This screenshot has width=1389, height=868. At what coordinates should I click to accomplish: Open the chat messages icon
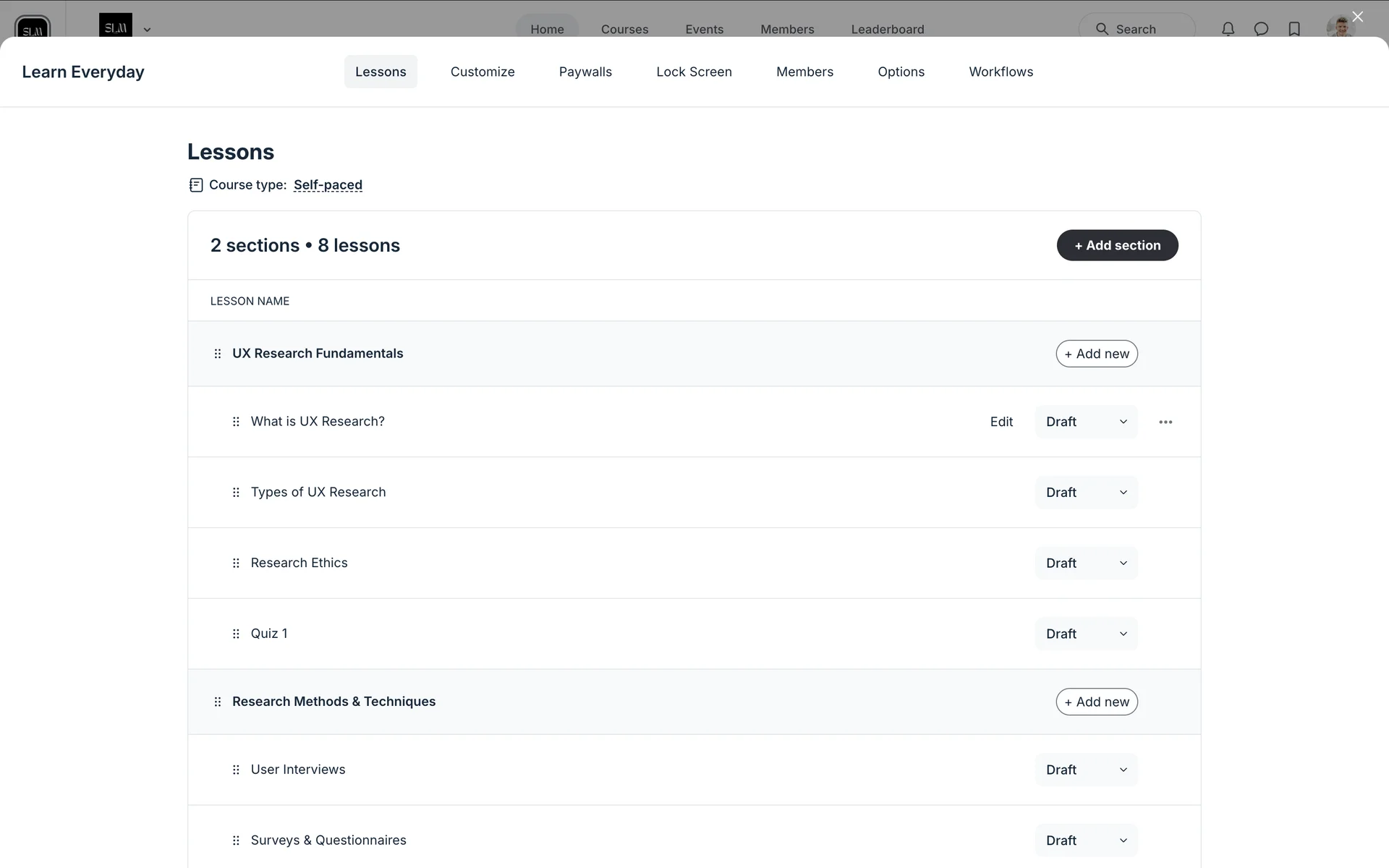click(x=1261, y=29)
